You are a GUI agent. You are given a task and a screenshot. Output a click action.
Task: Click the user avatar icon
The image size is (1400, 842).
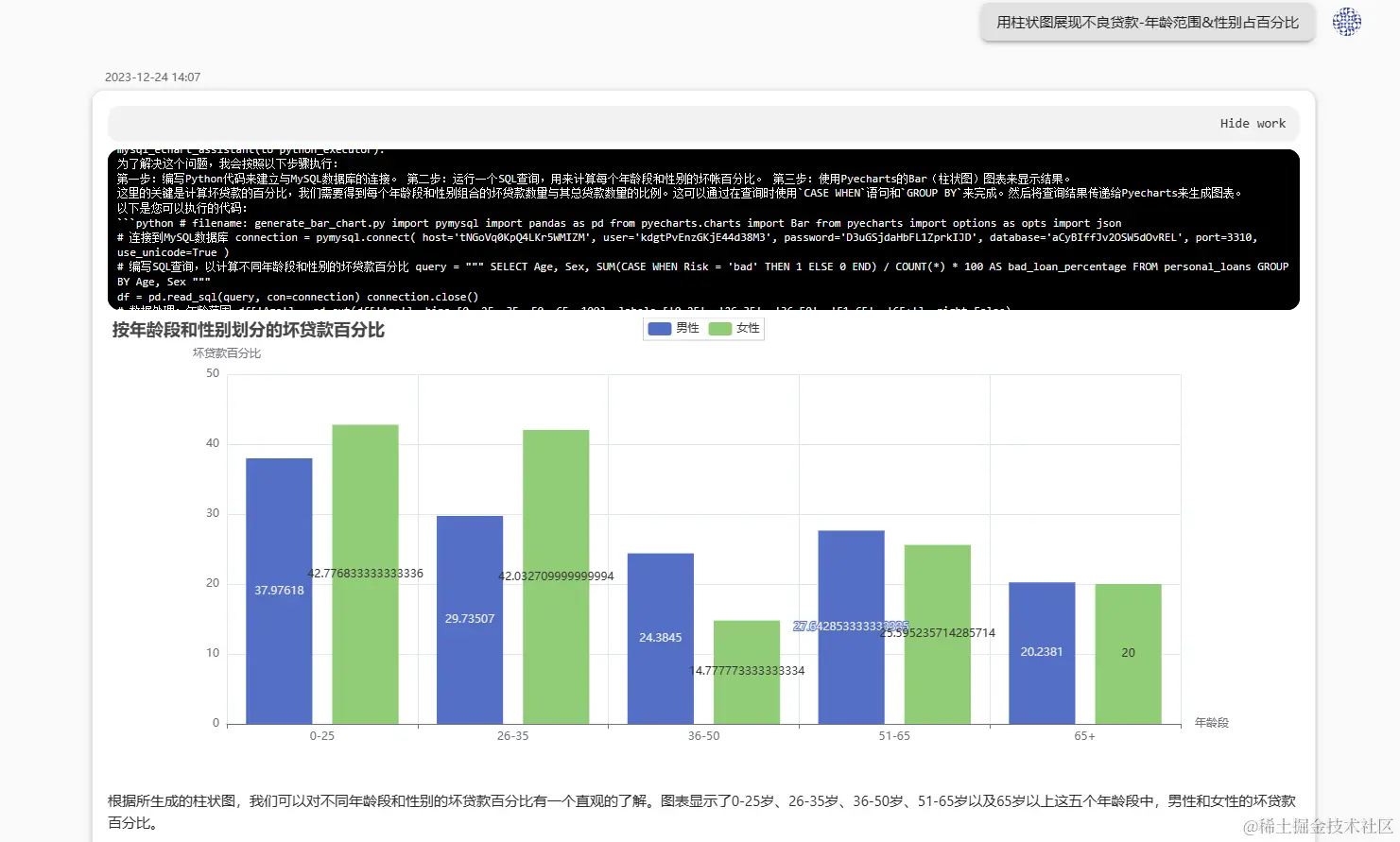coord(1346,22)
